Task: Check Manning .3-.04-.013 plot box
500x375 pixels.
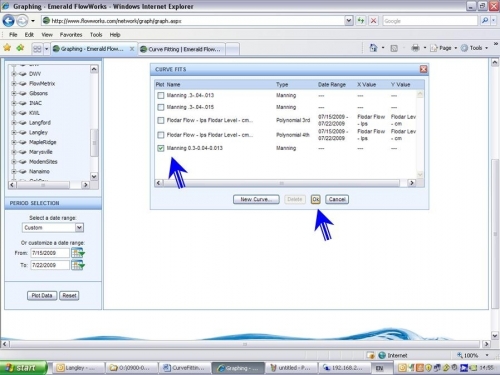Action: click(x=161, y=96)
